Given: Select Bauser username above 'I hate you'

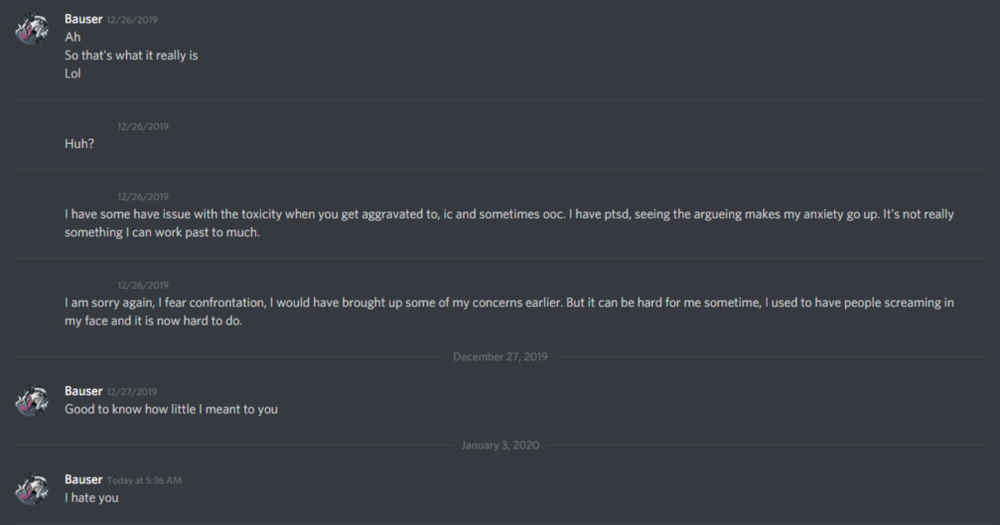Looking at the screenshot, I should (83, 479).
